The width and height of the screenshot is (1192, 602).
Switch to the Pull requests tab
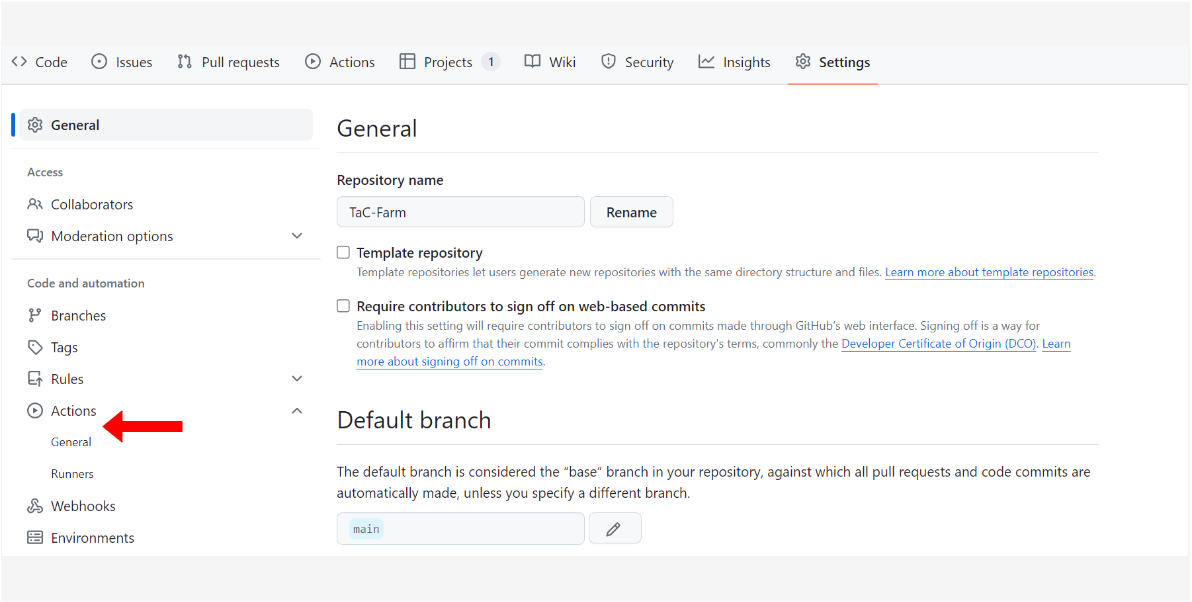(228, 62)
